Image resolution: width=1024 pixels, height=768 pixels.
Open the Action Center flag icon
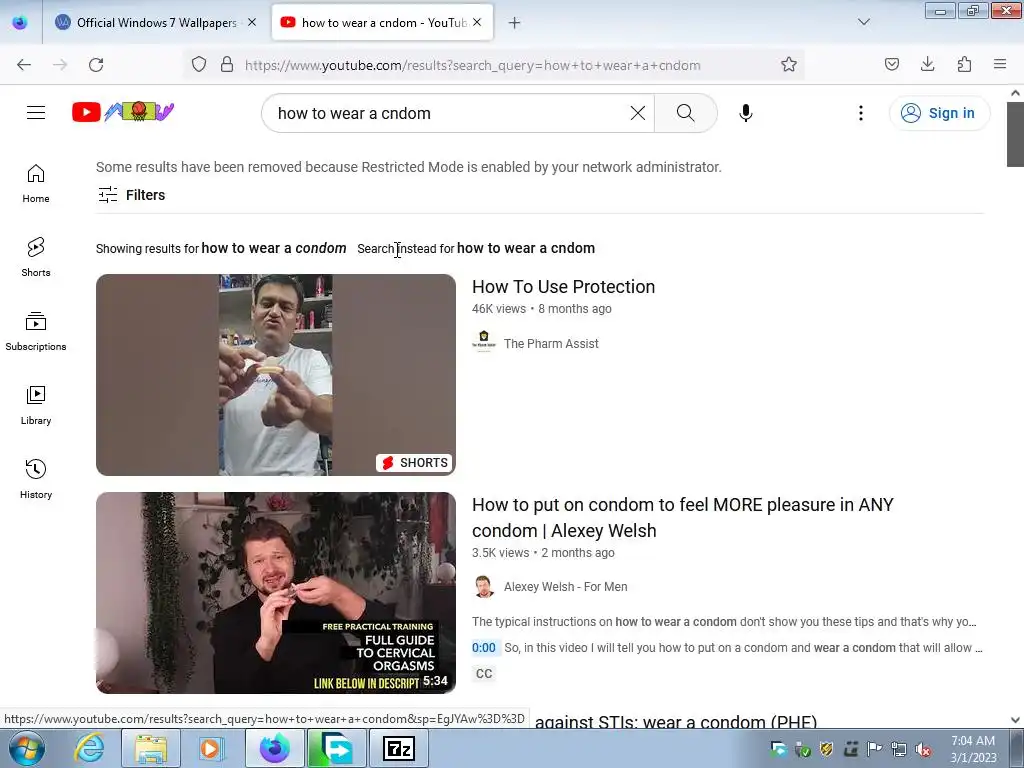pos(874,750)
